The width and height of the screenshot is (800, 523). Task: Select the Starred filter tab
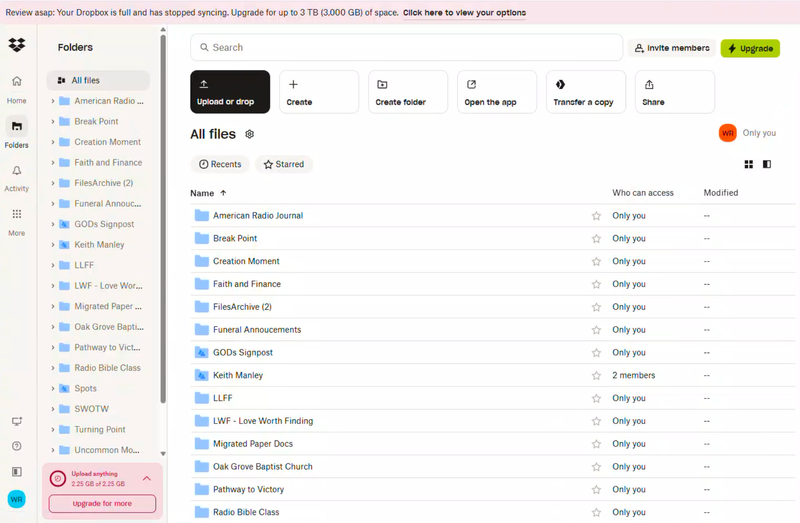283,164
